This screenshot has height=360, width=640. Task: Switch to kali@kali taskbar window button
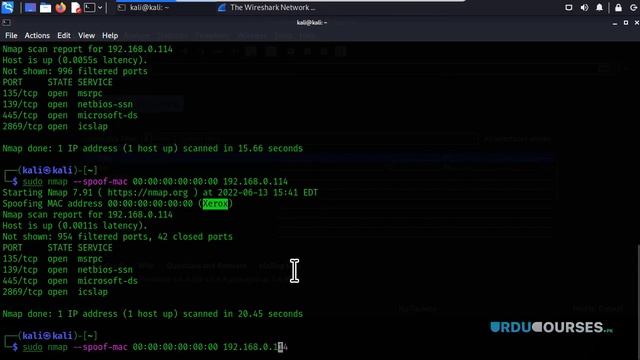click(144, 7)
